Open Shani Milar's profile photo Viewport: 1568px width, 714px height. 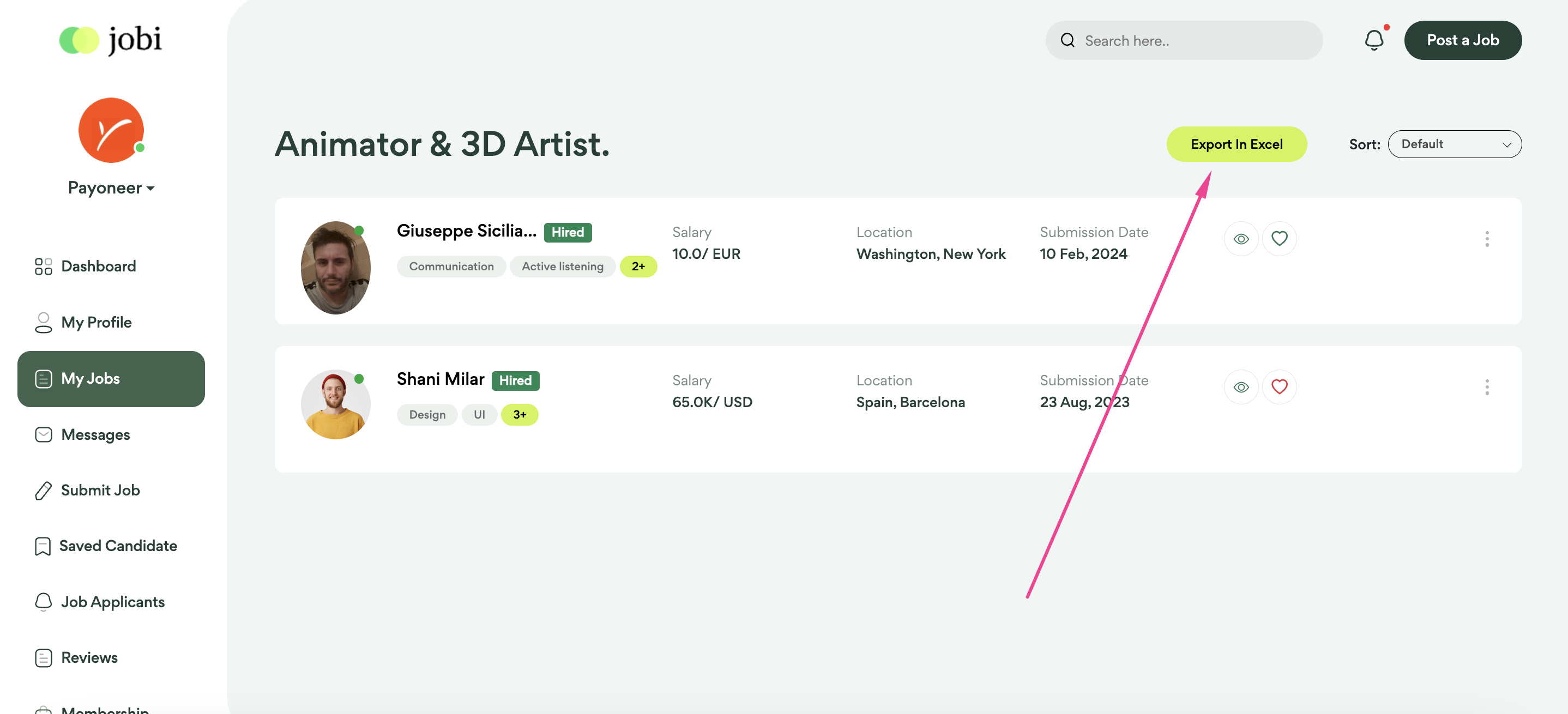coord(335,404)
